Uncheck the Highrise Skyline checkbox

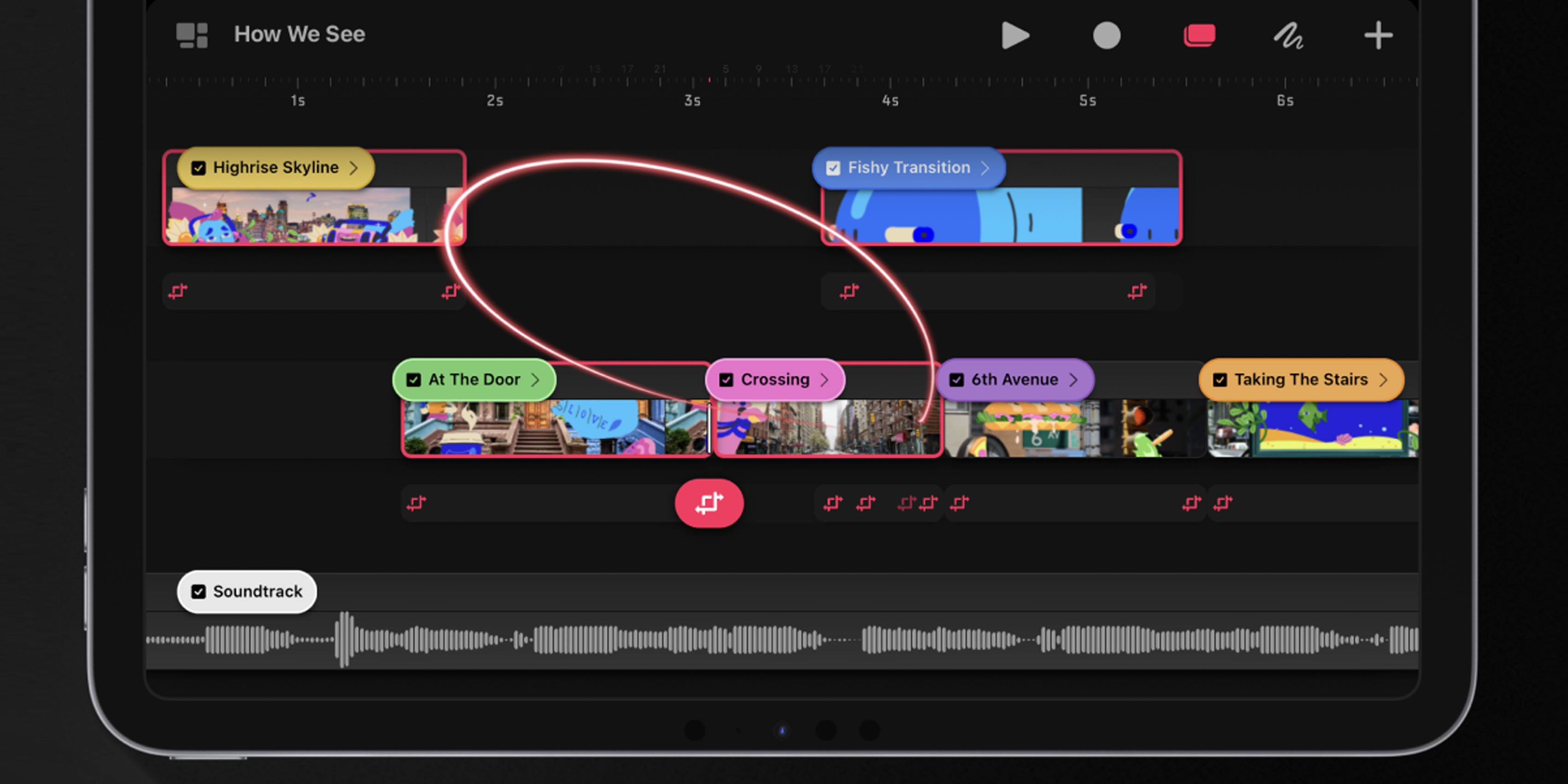pyautogui.click(x=199, y=168)
